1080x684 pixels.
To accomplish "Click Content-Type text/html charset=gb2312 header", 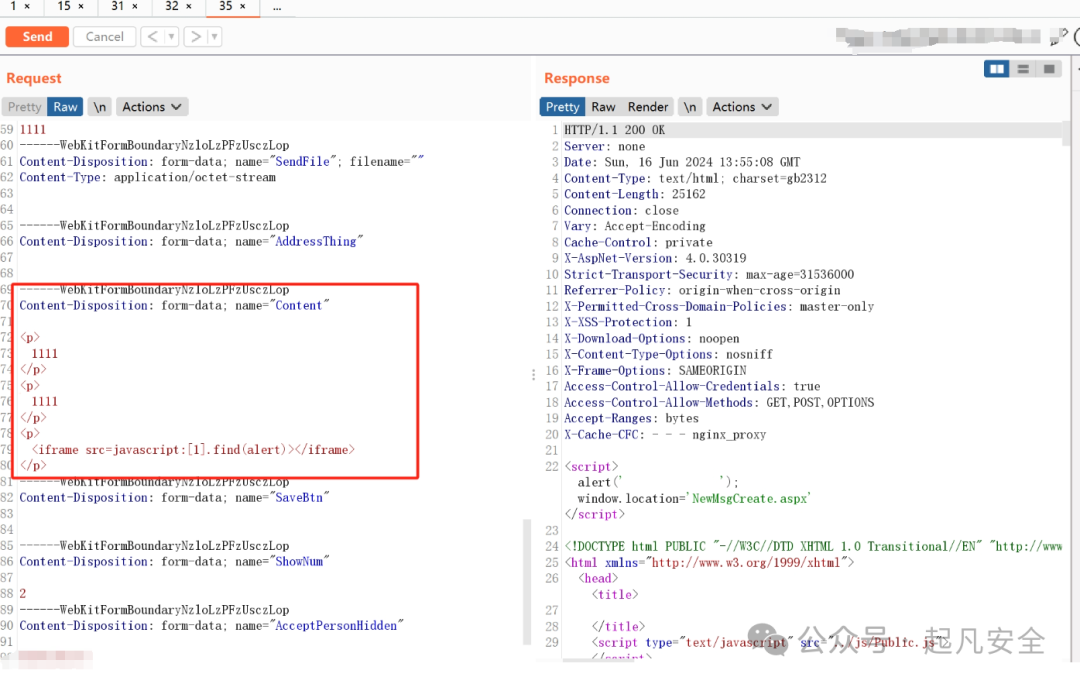I will click(695, 178).
